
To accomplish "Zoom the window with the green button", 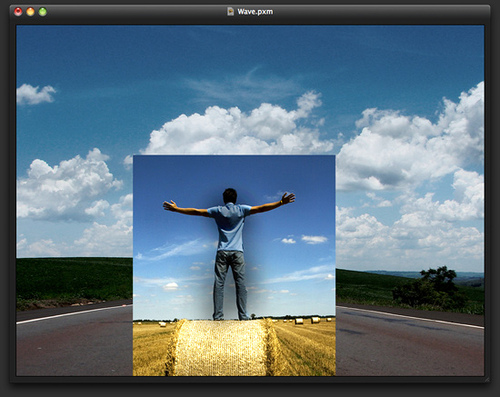I will (x=43, y=12).
